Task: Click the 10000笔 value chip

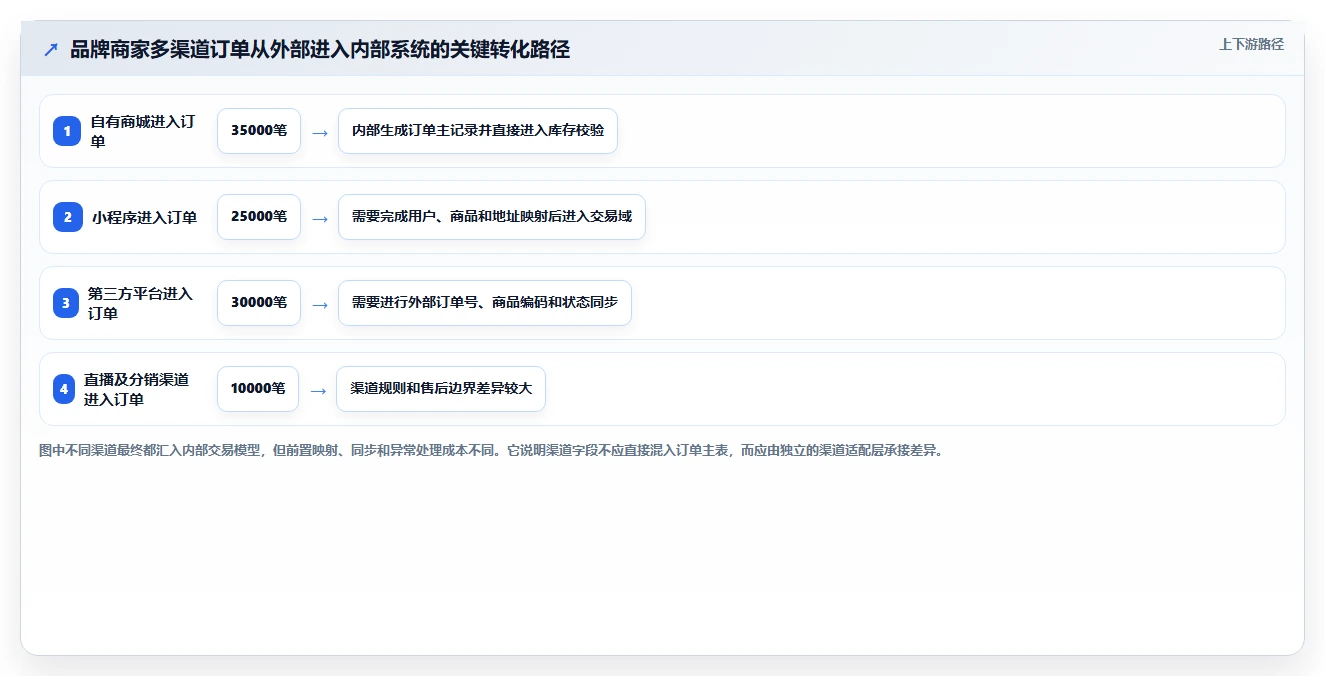Action: click(258, 389)
